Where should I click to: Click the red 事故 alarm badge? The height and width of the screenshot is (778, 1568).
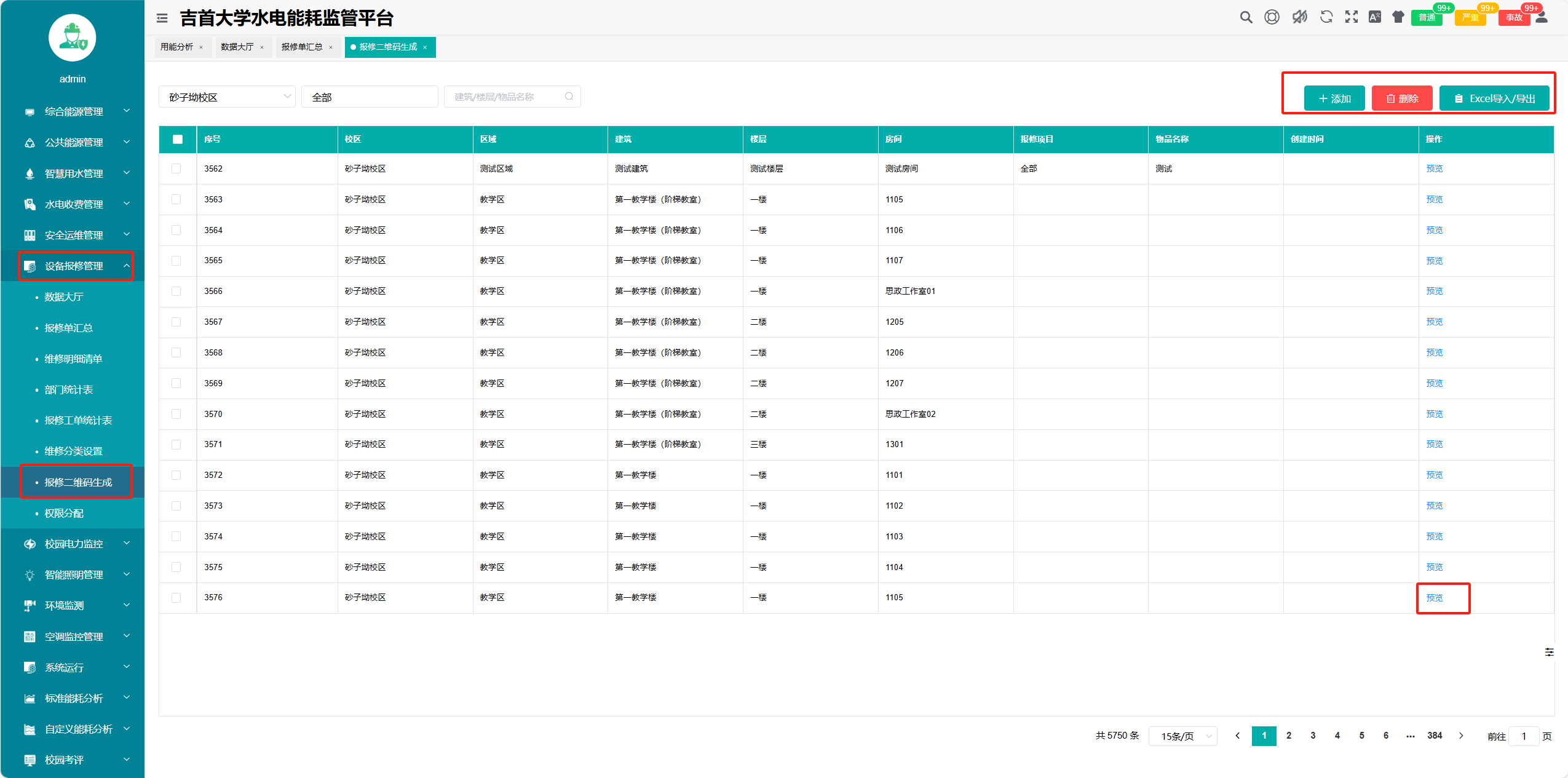tap(1514, 17)
